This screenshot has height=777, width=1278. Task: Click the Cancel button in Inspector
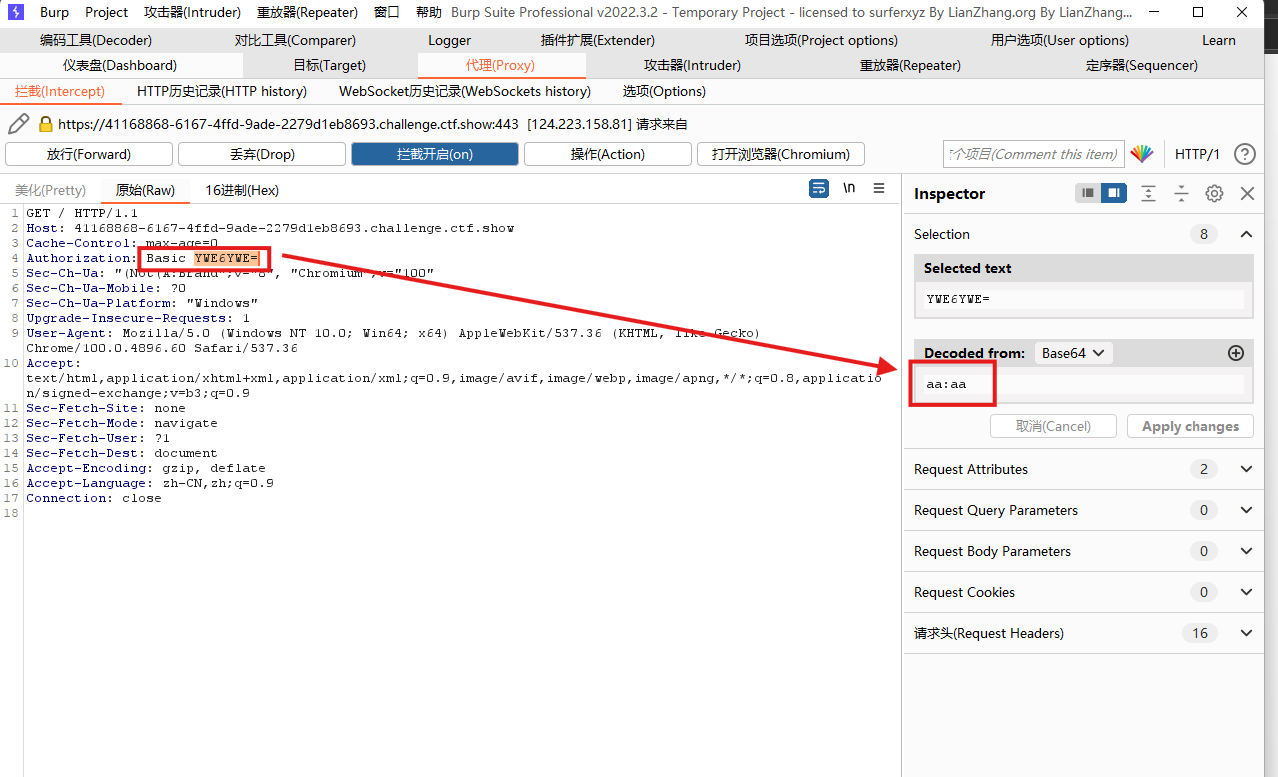point(1053,426)
